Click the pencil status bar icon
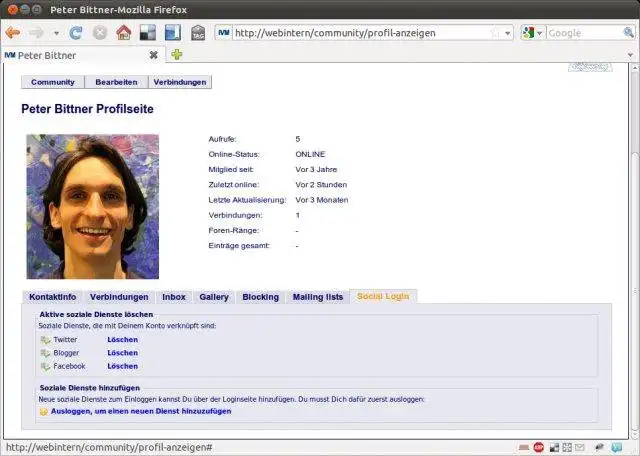 (600, 447)
